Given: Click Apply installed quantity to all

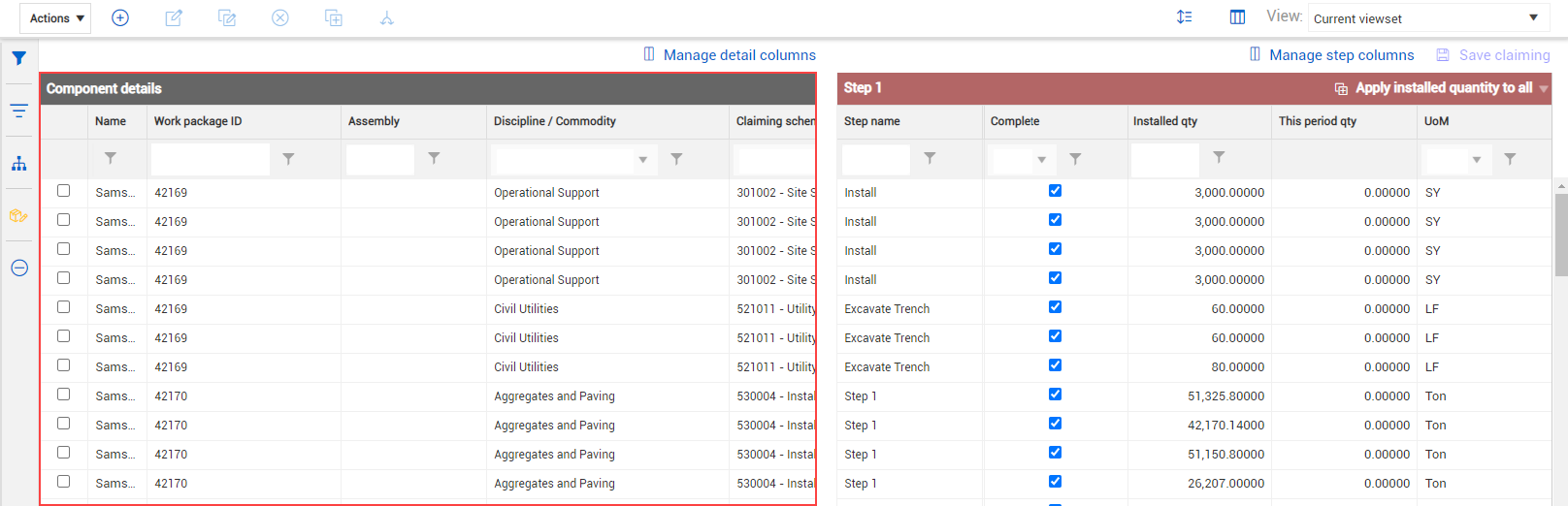Looking at the screenshot, I should [x=1443, y=88].
